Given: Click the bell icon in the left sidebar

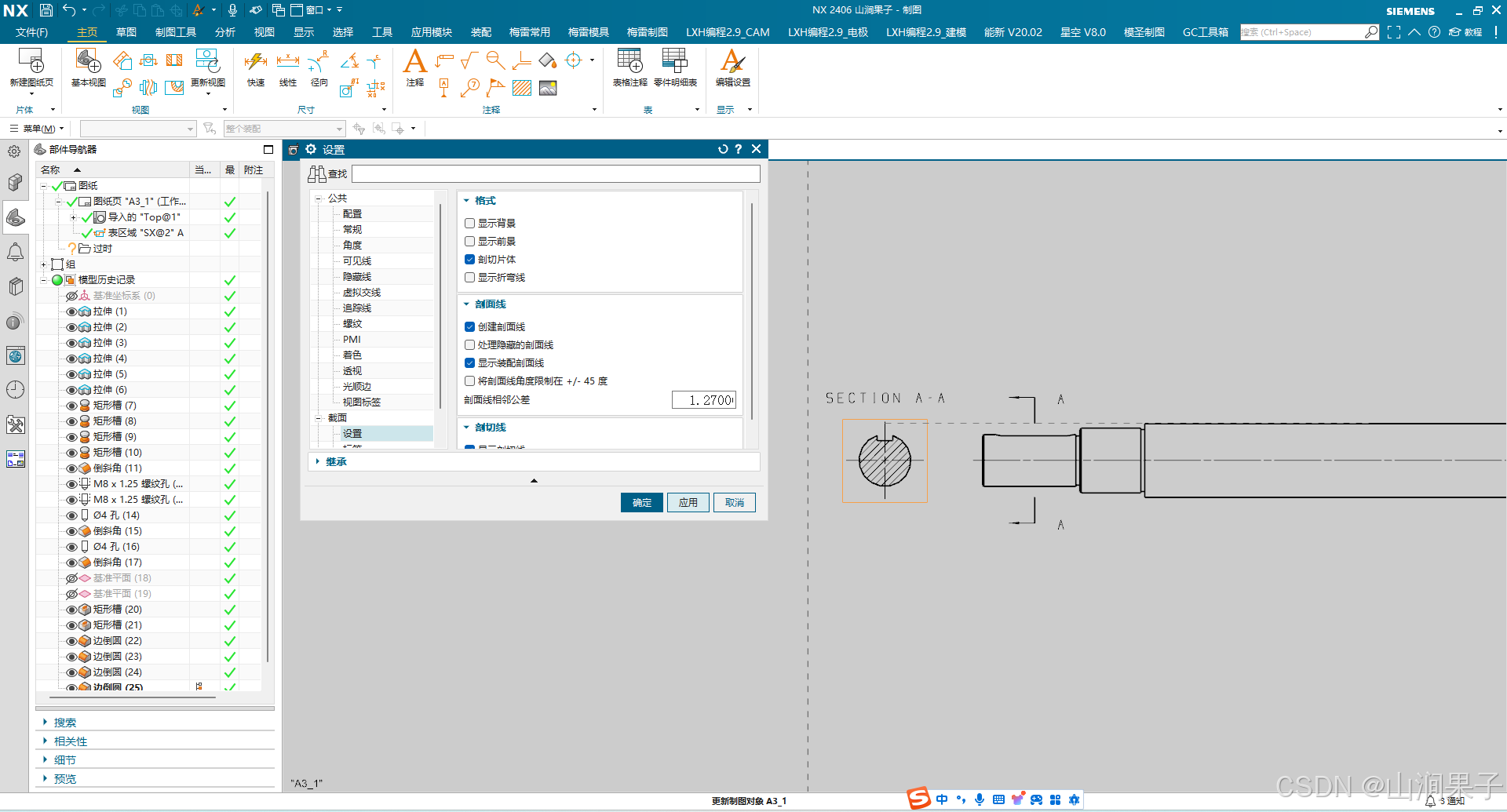Looking at the screenshot, I should click(15, 252).
